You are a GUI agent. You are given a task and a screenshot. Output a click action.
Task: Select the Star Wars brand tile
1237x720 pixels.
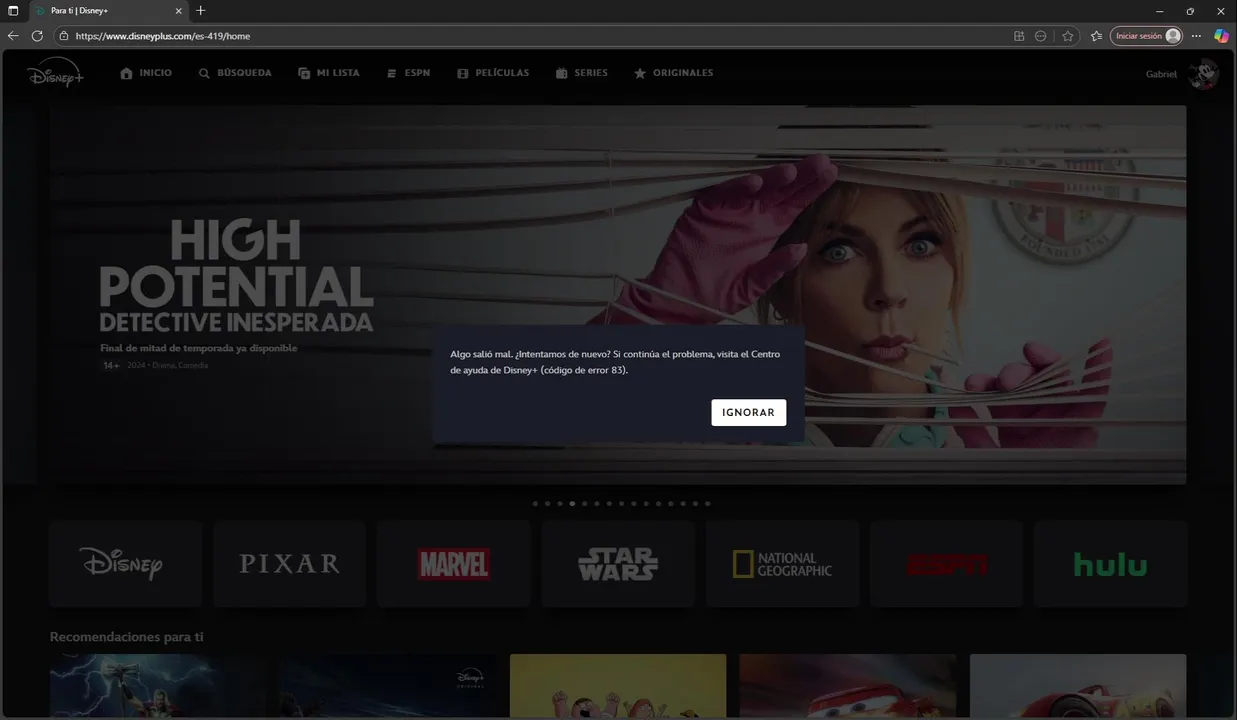(618, 563)
